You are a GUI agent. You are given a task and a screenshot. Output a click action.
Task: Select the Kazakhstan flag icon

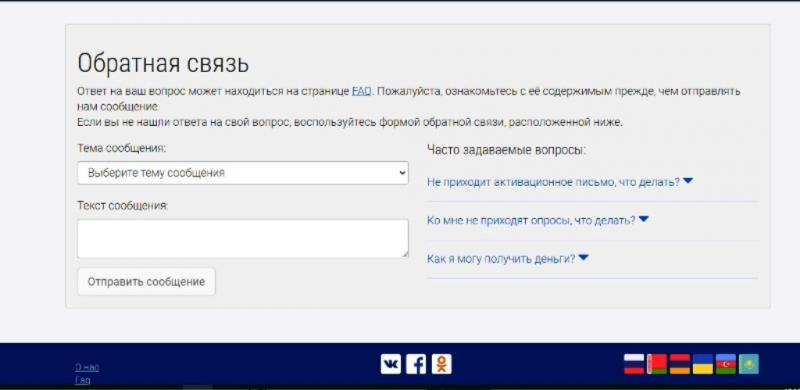[748, 364]
